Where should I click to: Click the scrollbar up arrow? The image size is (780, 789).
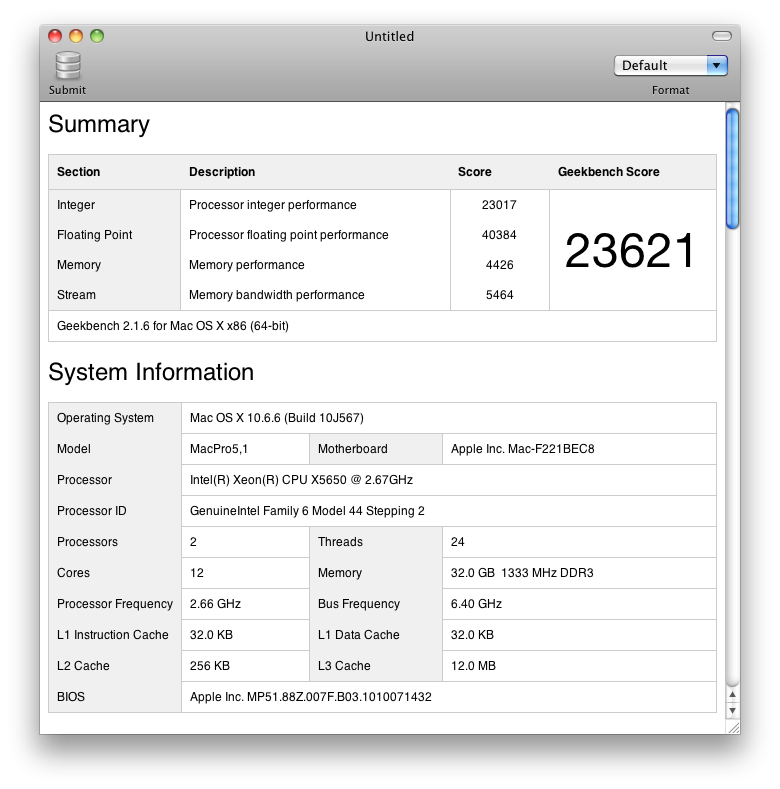point(733,694)
